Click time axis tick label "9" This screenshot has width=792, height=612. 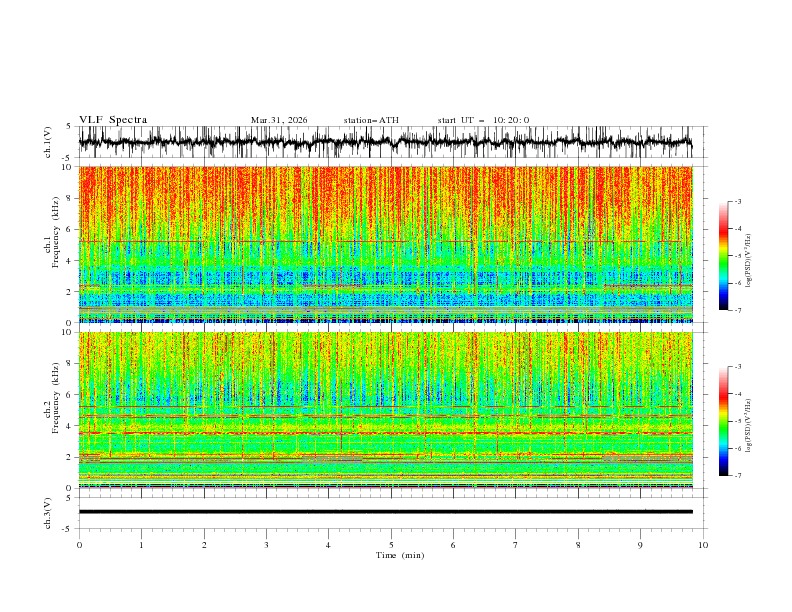click(640, 545)
